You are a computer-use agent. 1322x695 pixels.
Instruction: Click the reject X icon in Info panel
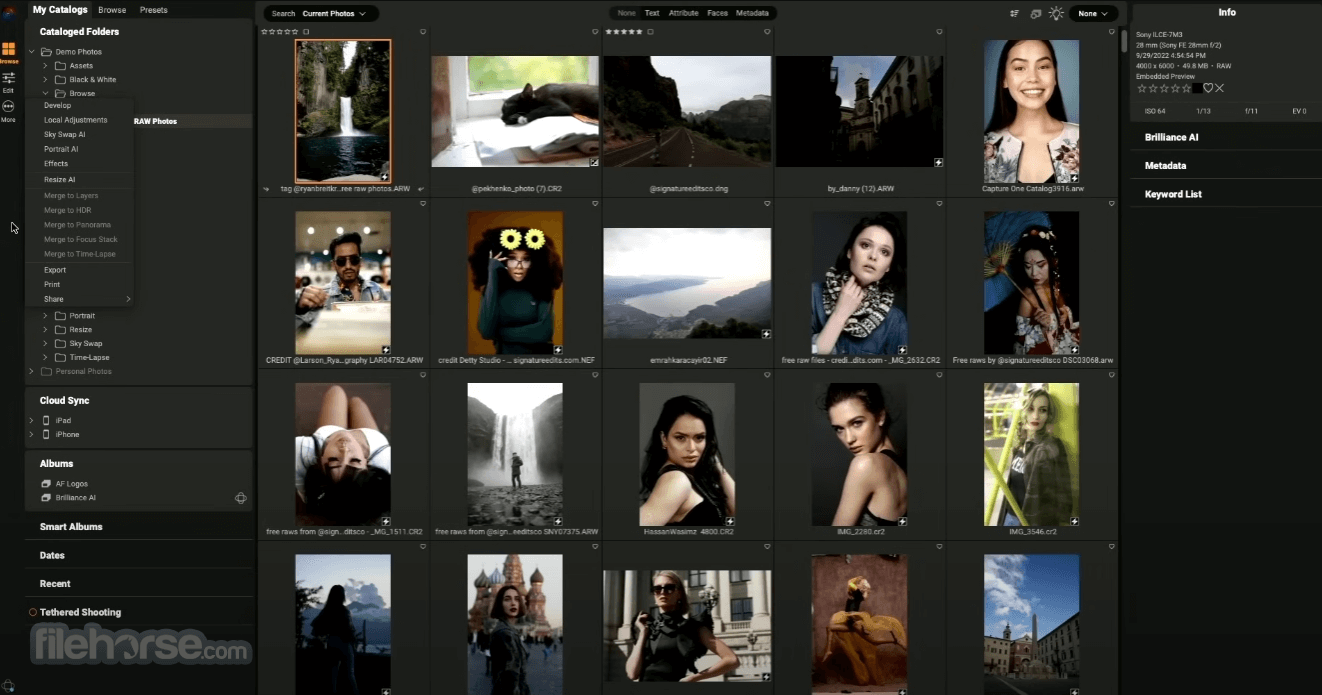(x=1219, y=88)
